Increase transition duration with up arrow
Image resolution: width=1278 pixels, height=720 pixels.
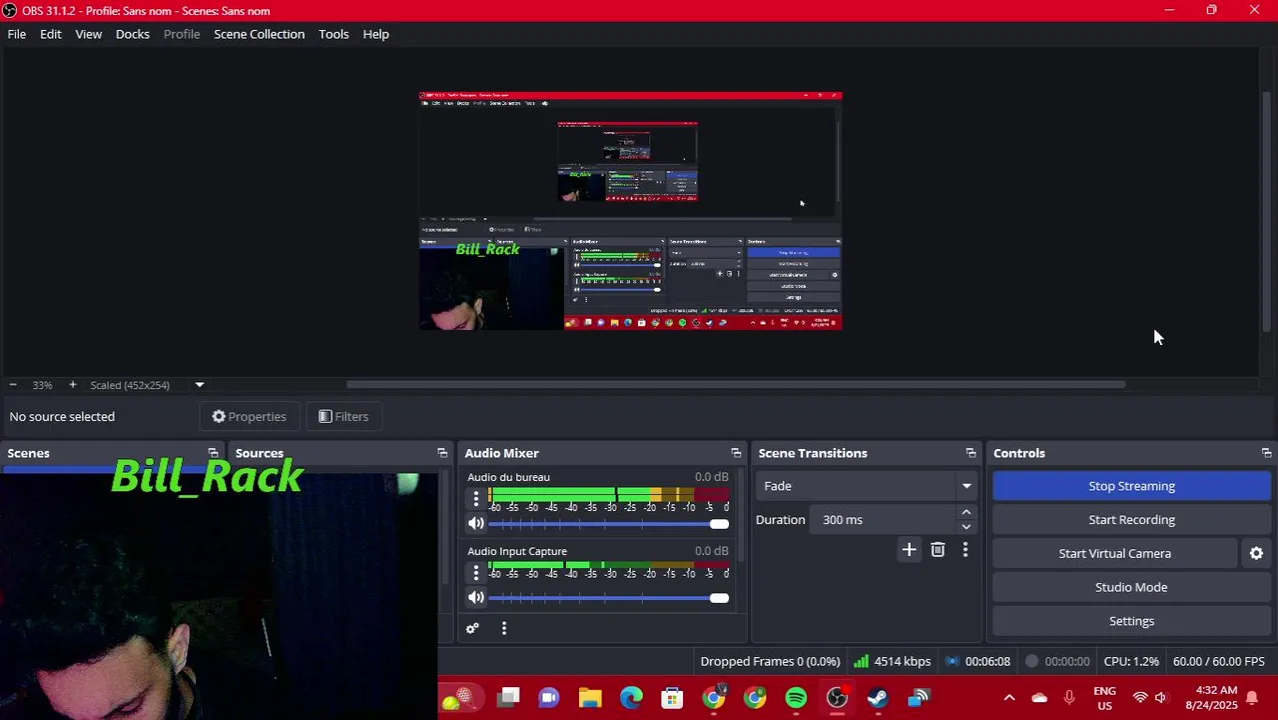pyautogui.click(x=966, y=513)
